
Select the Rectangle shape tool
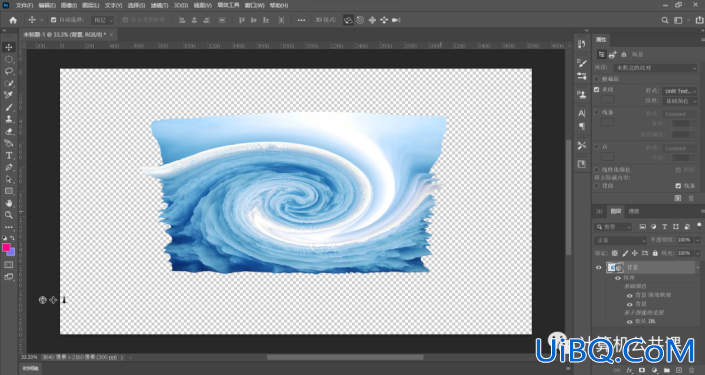coord(9,191)
